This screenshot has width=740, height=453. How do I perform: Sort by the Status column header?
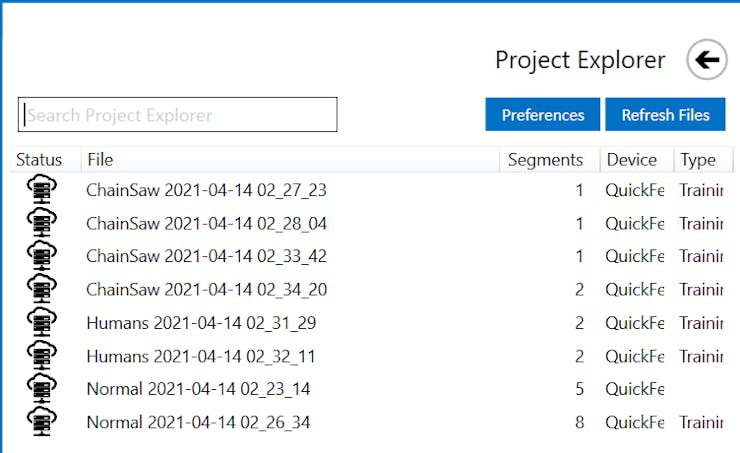(x=39, y=160)
